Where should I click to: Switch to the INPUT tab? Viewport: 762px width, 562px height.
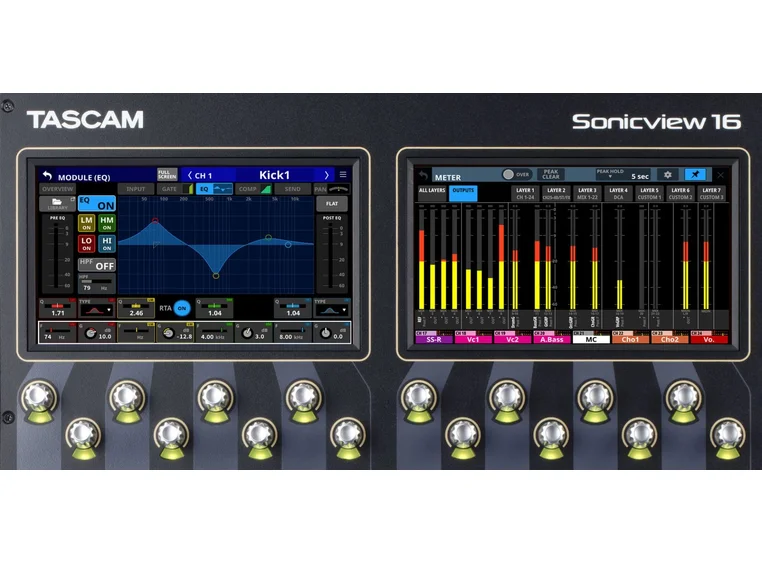(x=136, y=189)
